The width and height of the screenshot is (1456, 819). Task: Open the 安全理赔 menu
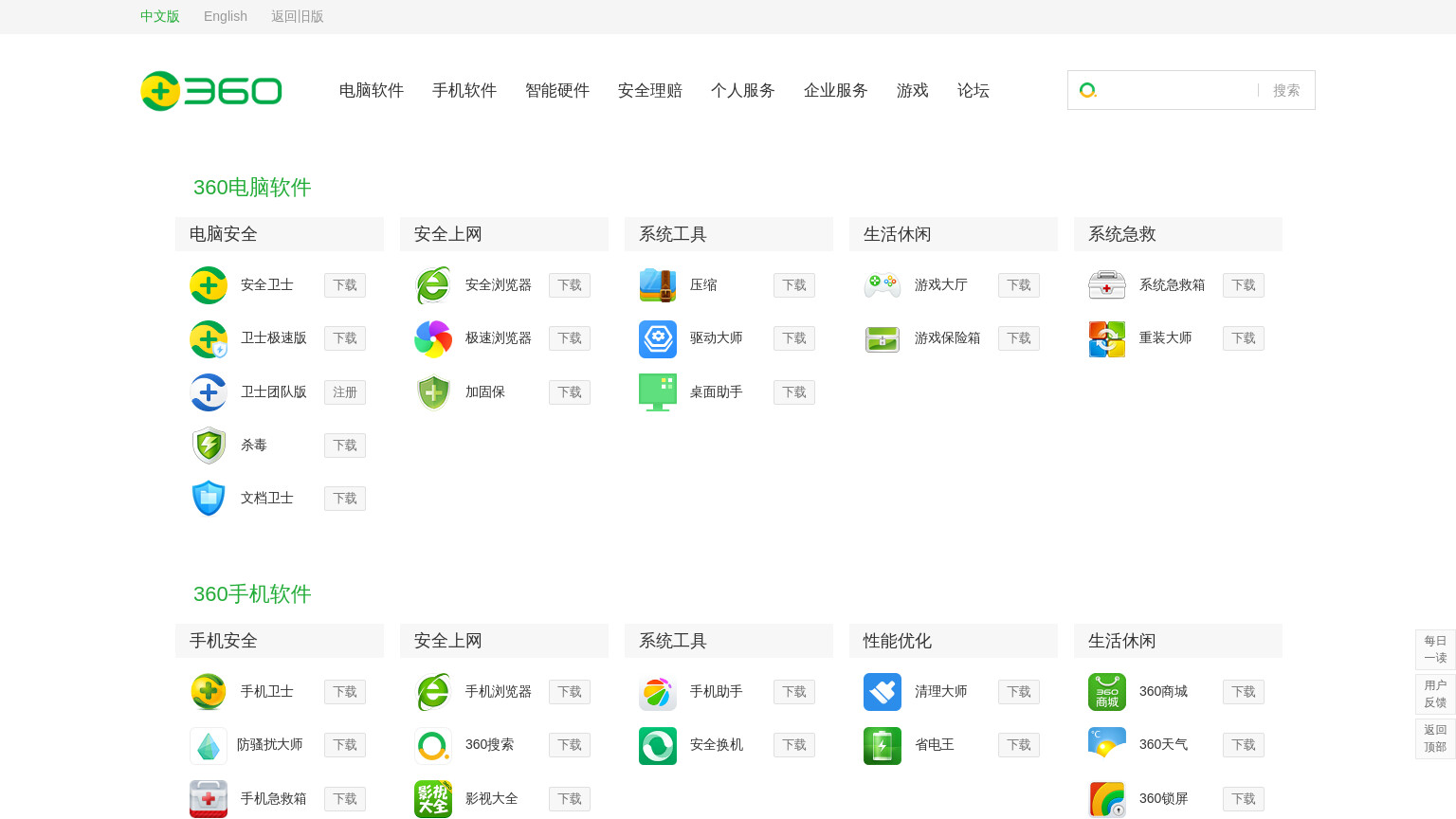pyautogui.click(x=650, y=90)
